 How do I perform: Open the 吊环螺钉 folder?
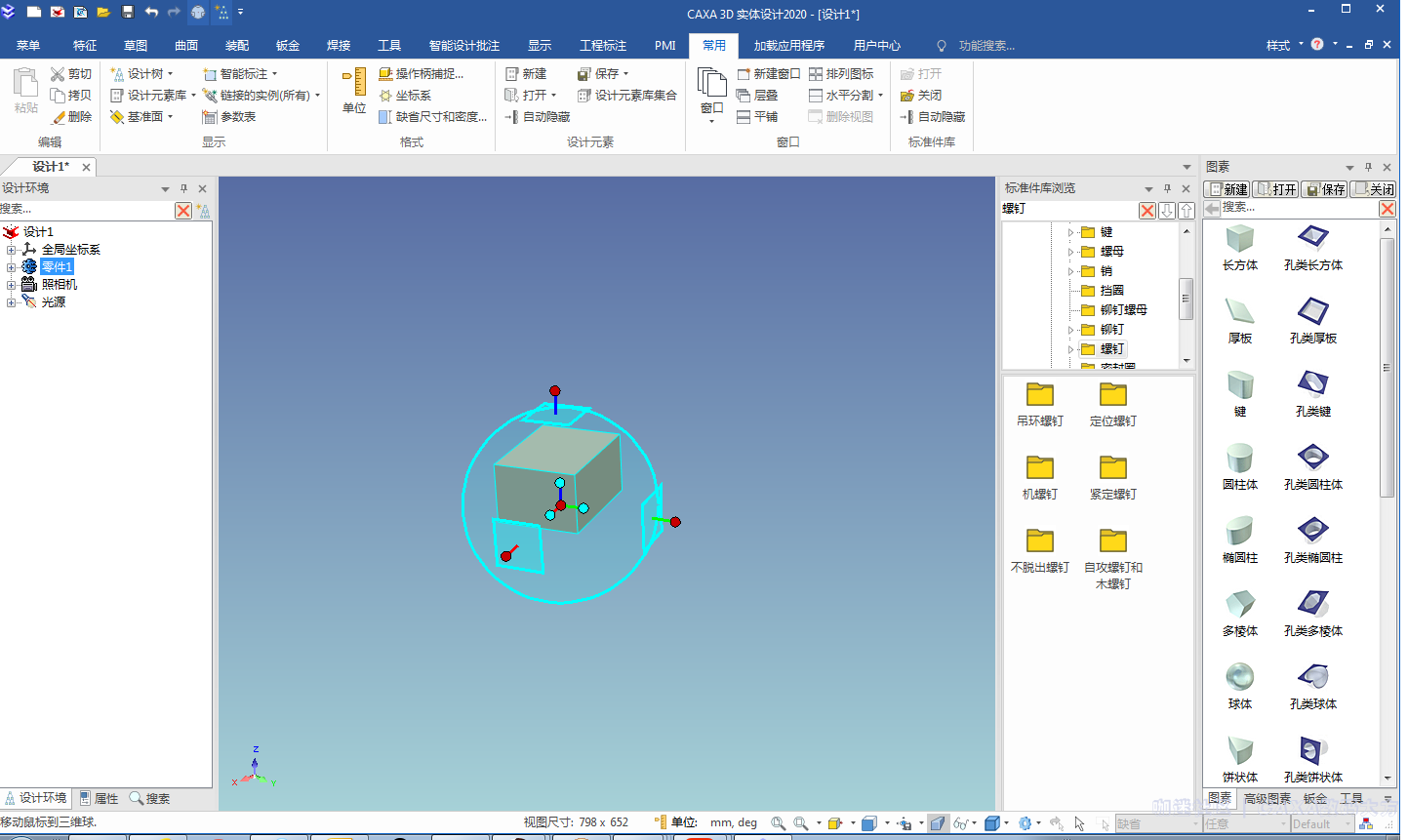click(1040, 404)
